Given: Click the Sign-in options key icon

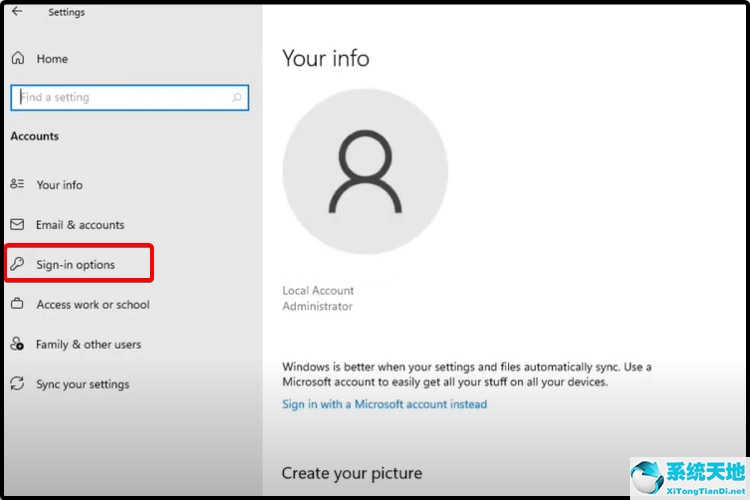Looking at the screenshot, I should 17,265.
